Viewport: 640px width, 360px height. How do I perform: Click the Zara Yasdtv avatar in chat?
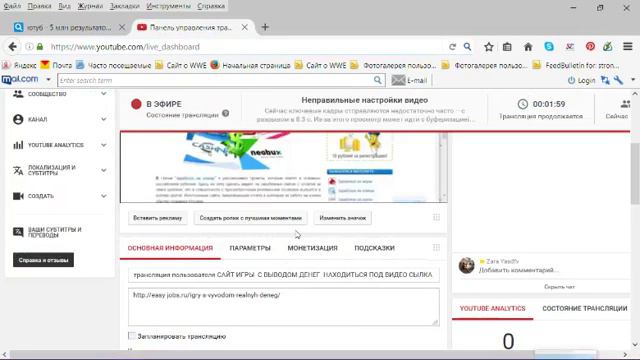[x=467, y=266]
